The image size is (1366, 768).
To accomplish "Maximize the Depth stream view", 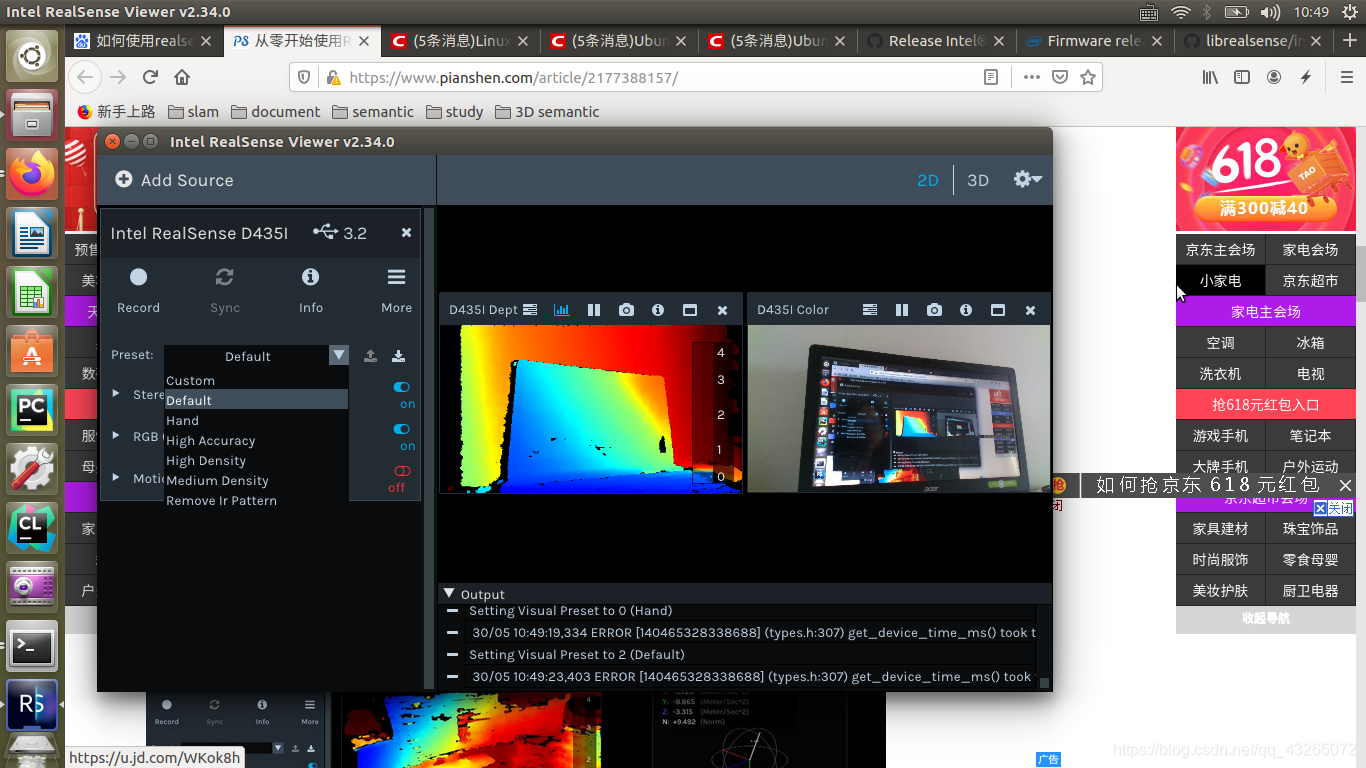I will click(x=690, y=310).
